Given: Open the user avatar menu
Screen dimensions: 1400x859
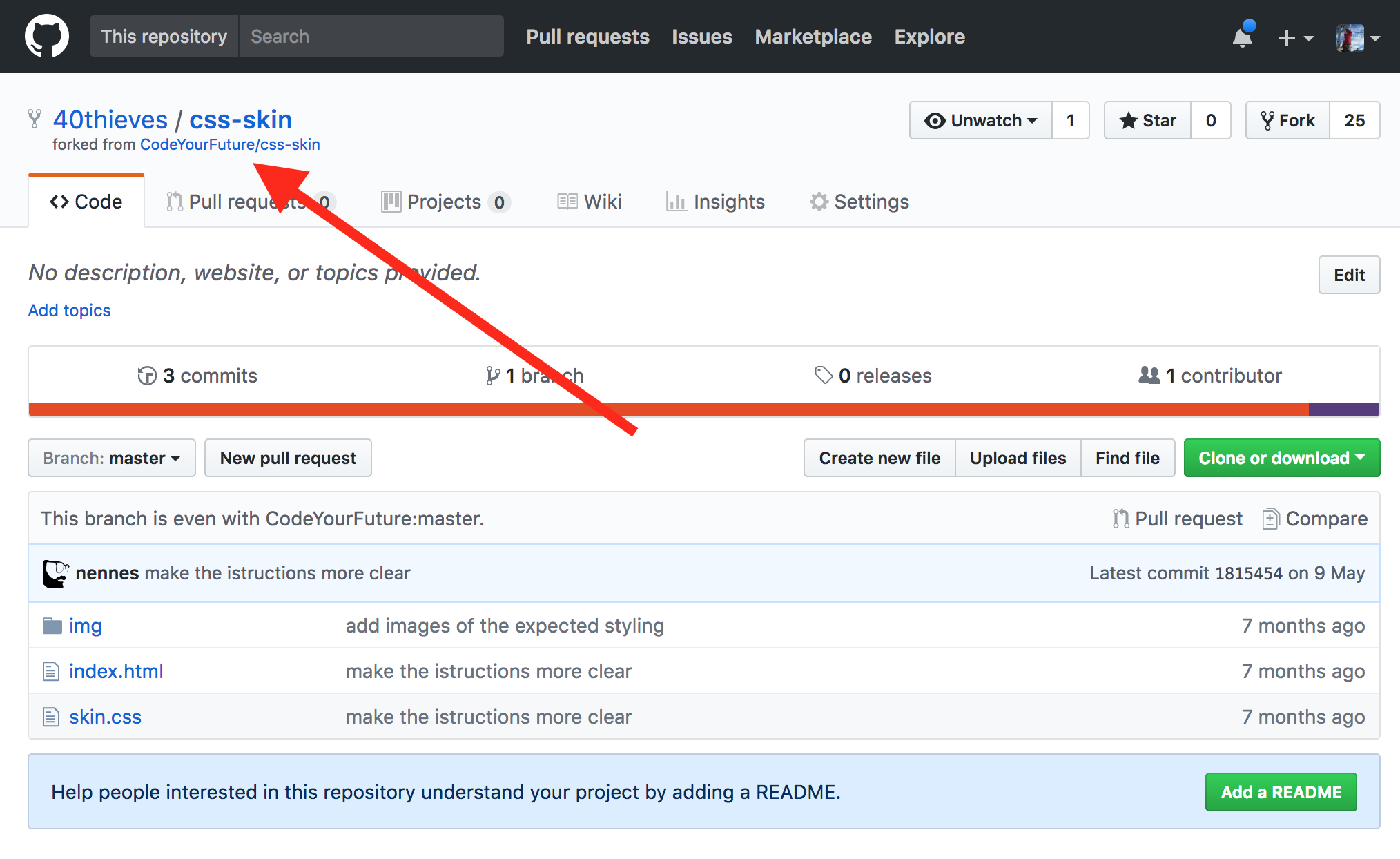Looking at the screenshot, I should coord(1357,38).
